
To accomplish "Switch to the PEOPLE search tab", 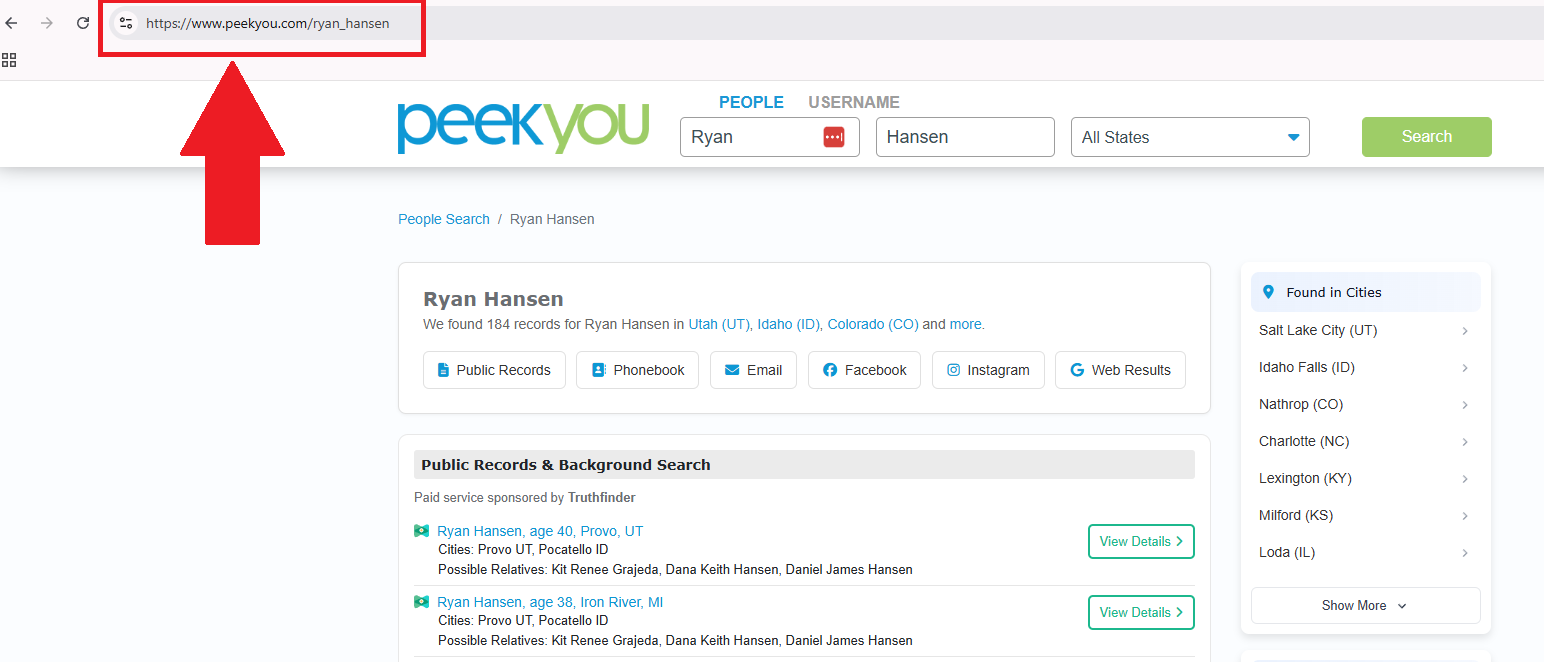I will click(751, 102).
